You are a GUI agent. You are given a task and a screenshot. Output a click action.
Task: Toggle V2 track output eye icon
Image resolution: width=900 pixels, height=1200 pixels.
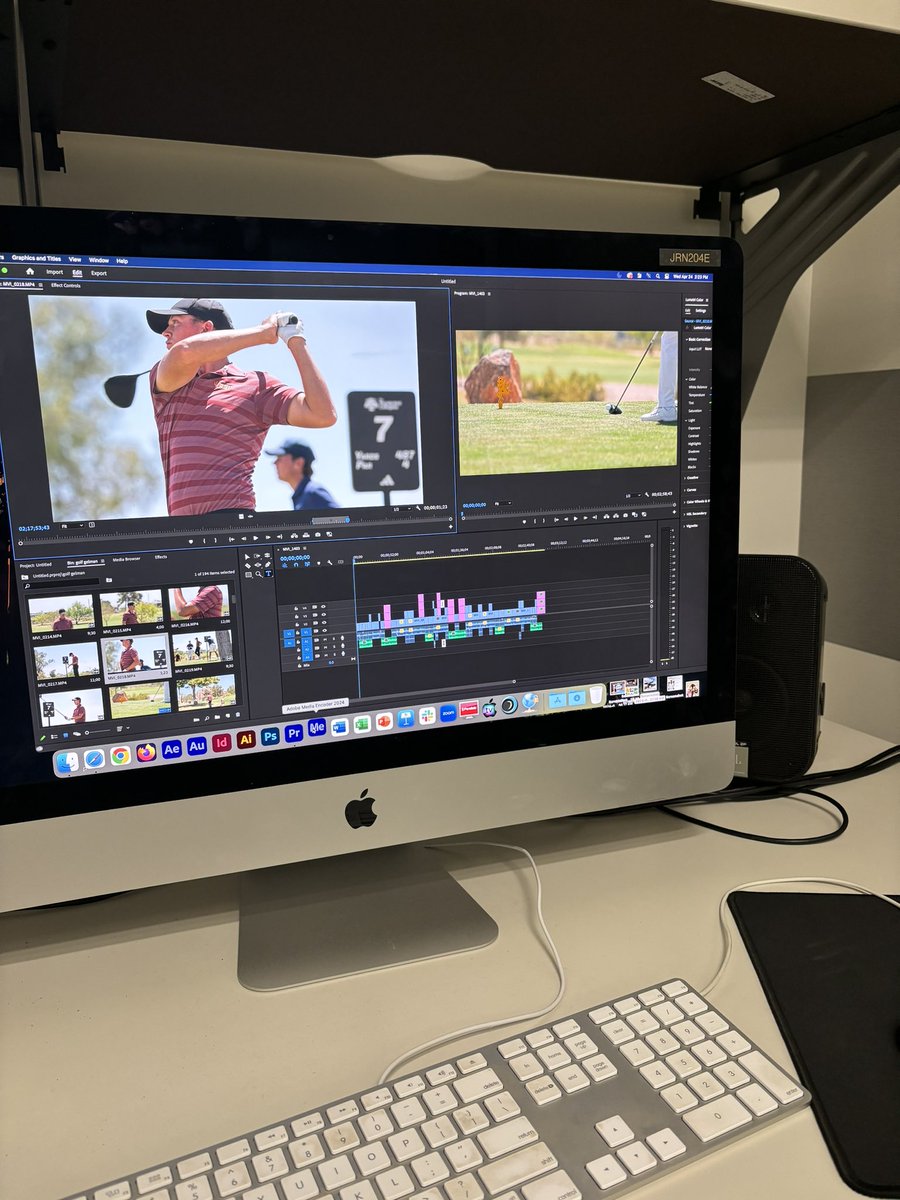click(323, 623)
